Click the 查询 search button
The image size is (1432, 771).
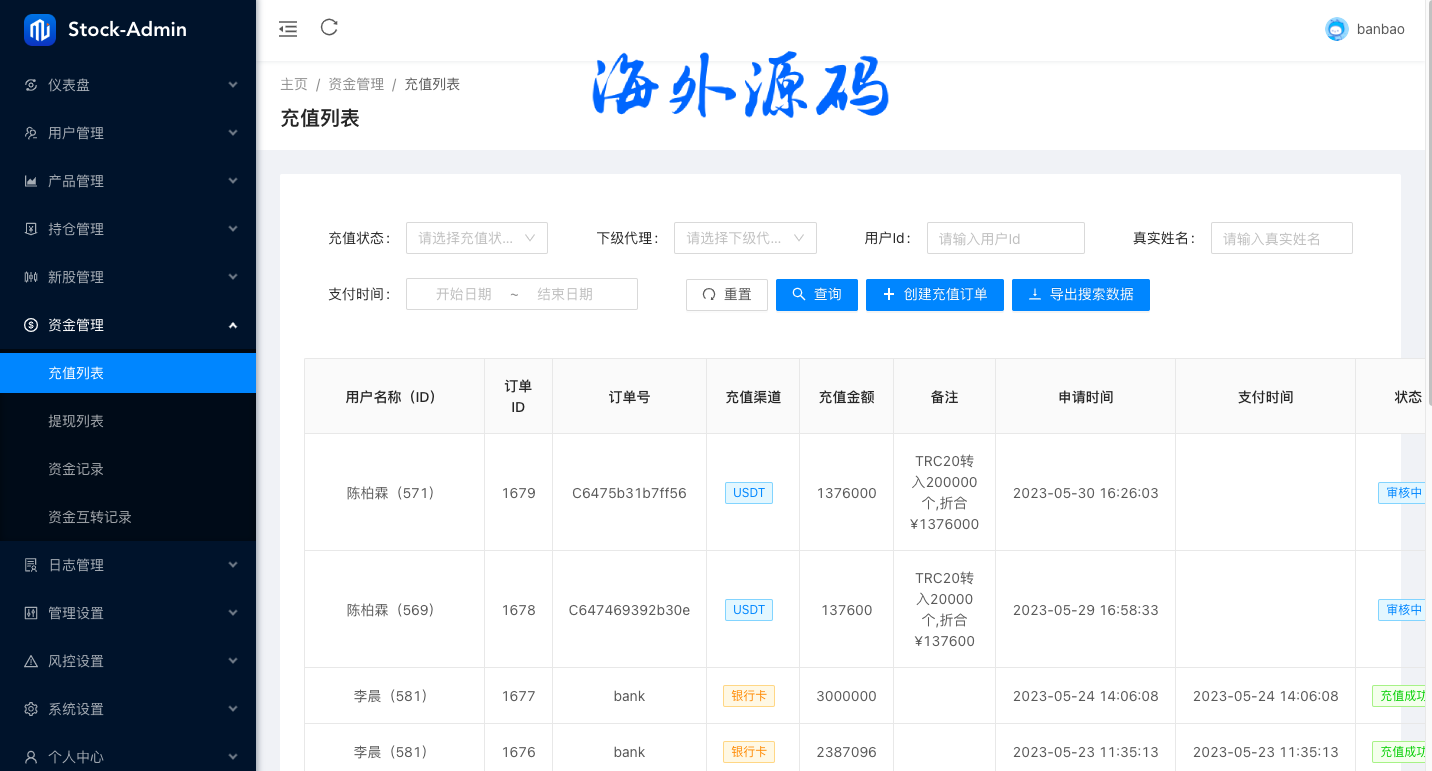[x=816, y=295]
